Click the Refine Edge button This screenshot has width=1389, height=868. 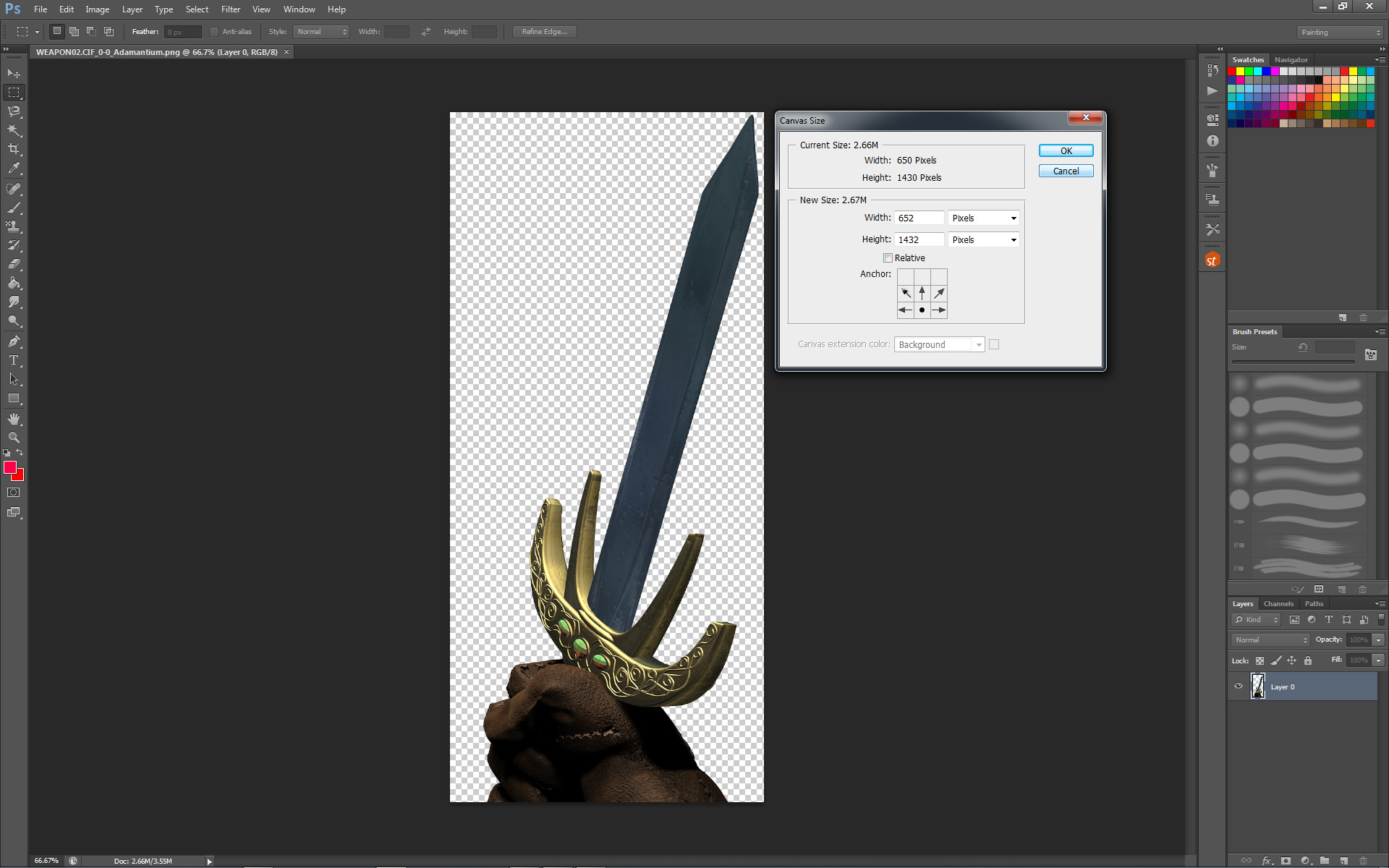(x=545, y=32)
